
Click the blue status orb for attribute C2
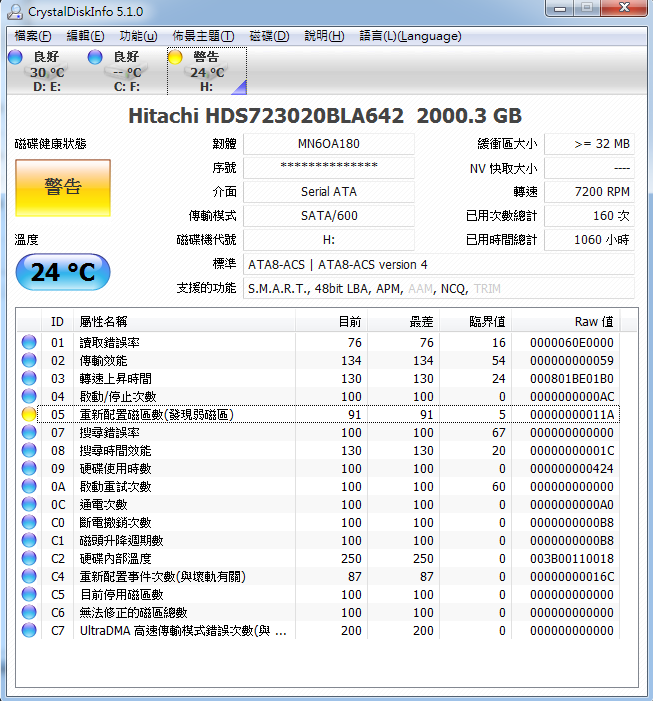tap(29, 558)
